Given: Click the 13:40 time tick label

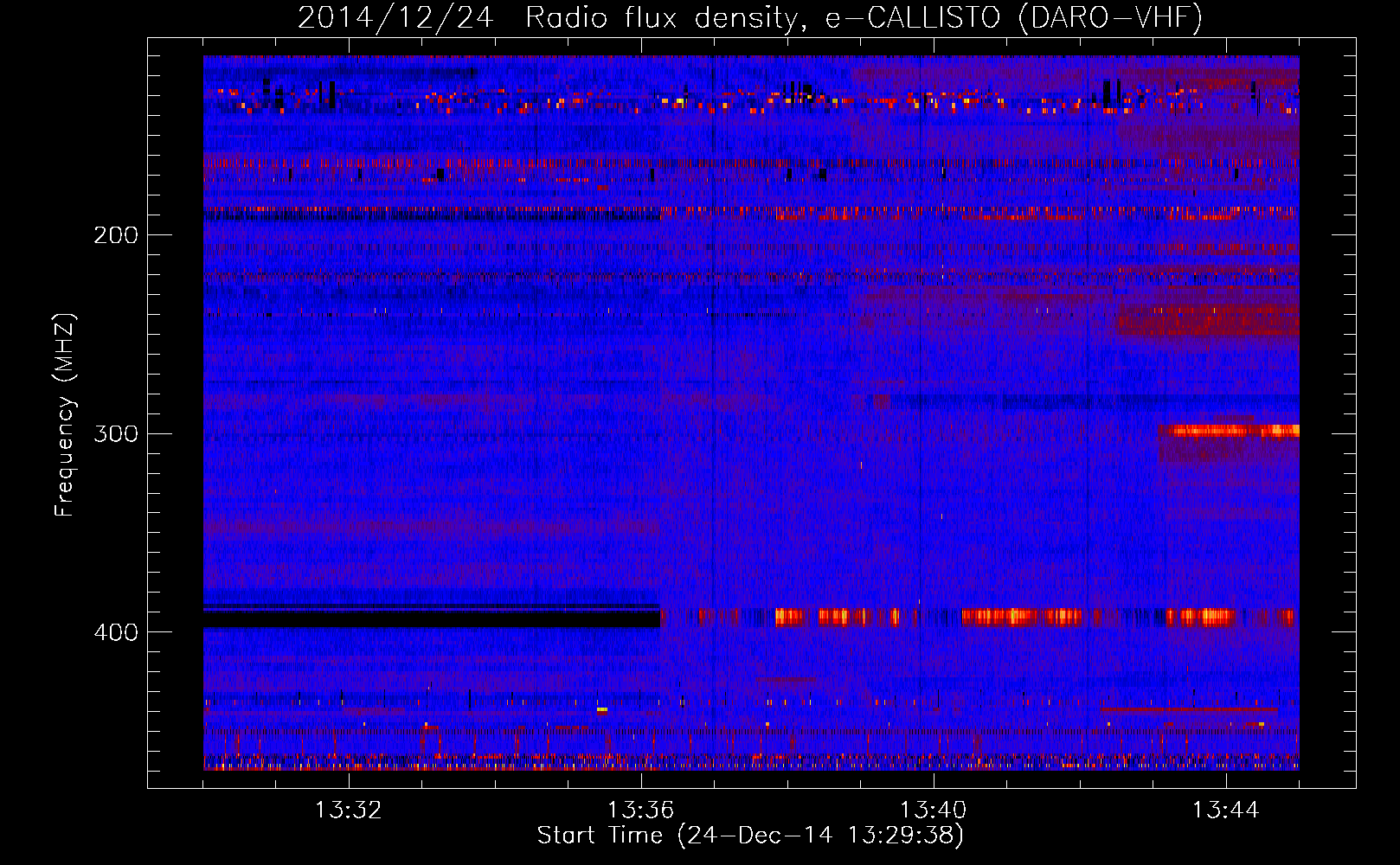Looking at the screenshot, I should pyautogui.click(x=934, y=811).
